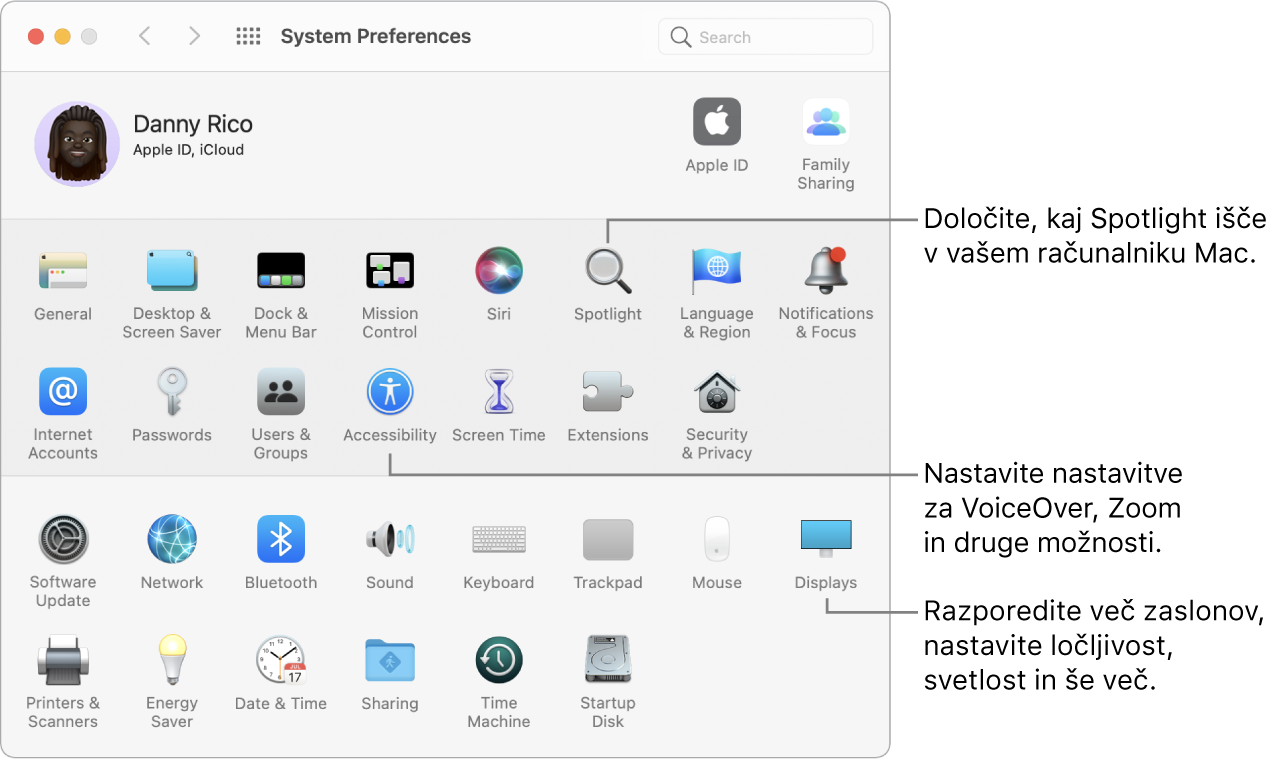The image size is (1277, 761).
Task: Open Sound preferences
Action: click(390, 540)
